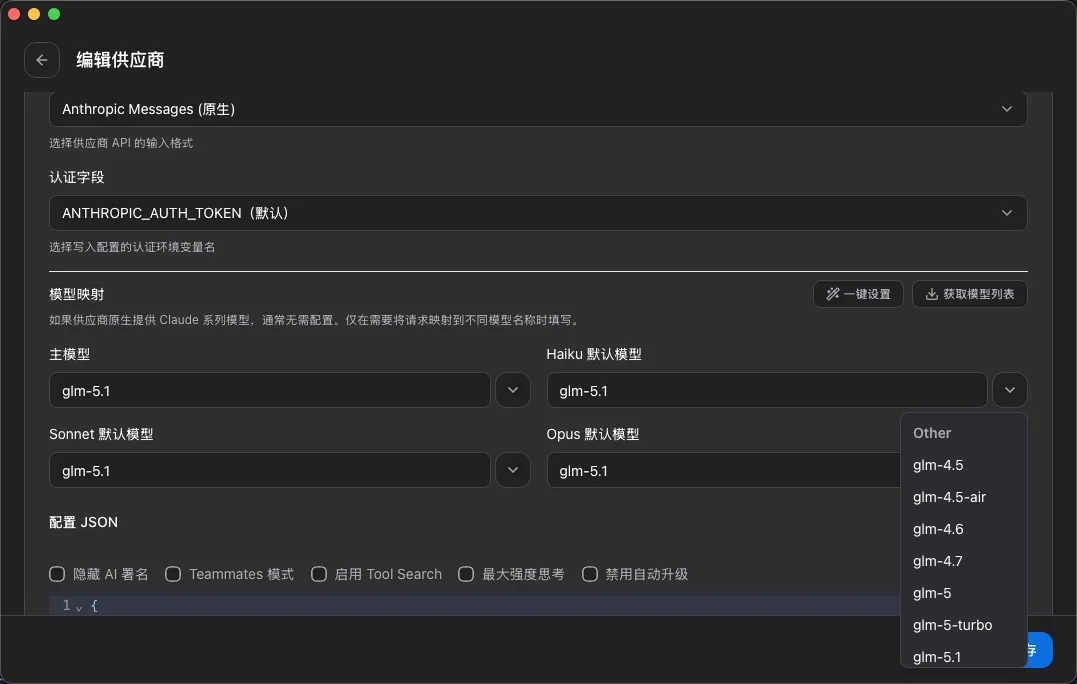The height and width of the screenshot is (684, 1077).
Task: Select Other from the model list
Action: [x=931, y=433]
